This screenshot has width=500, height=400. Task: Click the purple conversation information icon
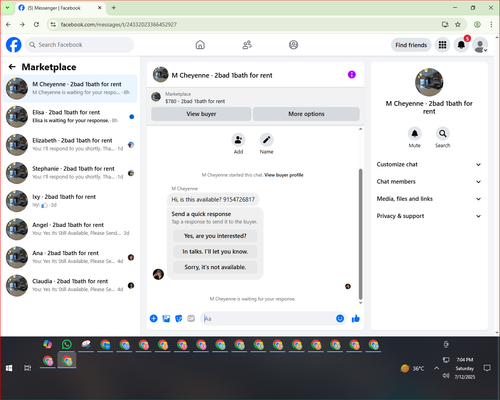pyautogui.click(x=352, y=75)
